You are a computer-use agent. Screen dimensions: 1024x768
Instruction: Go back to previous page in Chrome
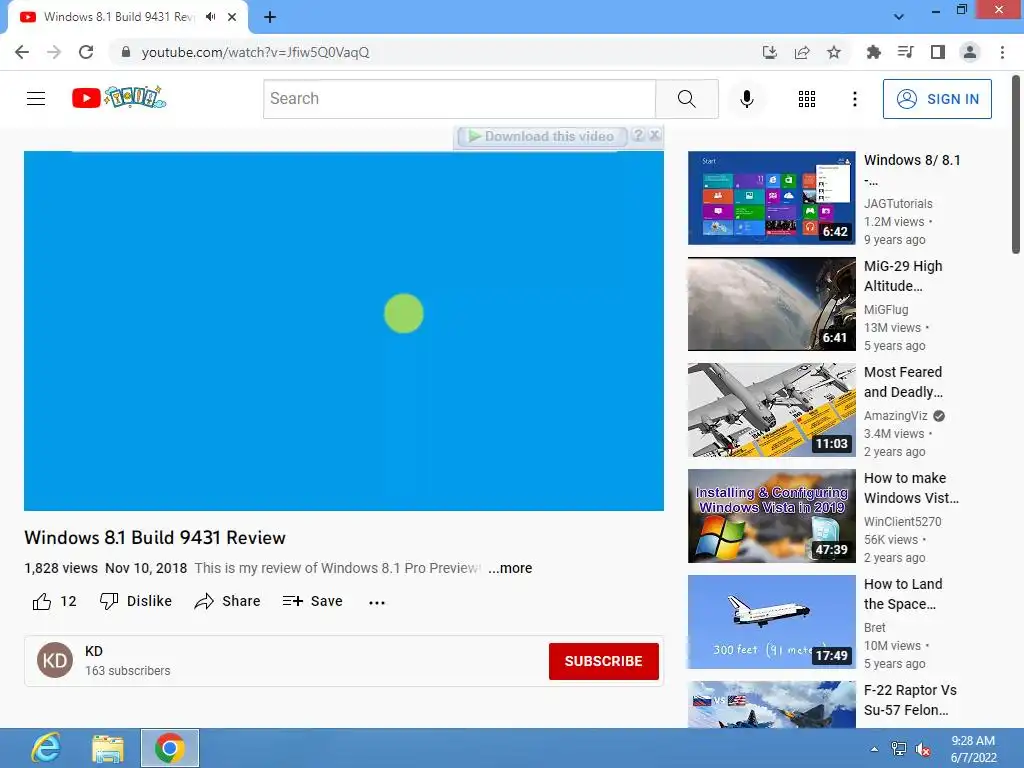pyautogui.click(x=22, y=52)
